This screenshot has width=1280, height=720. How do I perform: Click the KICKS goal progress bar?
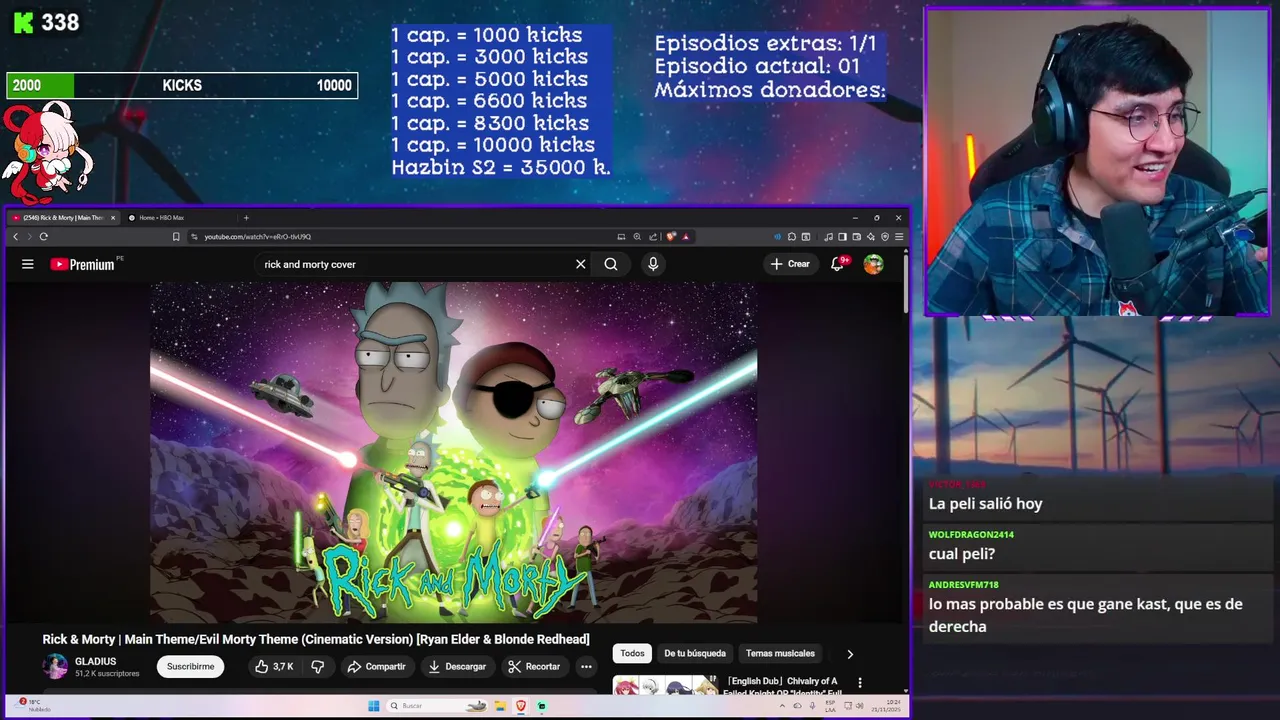tap(182, 85)
